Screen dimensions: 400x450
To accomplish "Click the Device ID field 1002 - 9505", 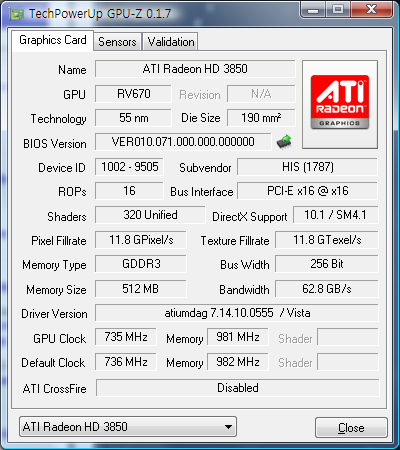I will pyautogui.click(x=129, y=167).
